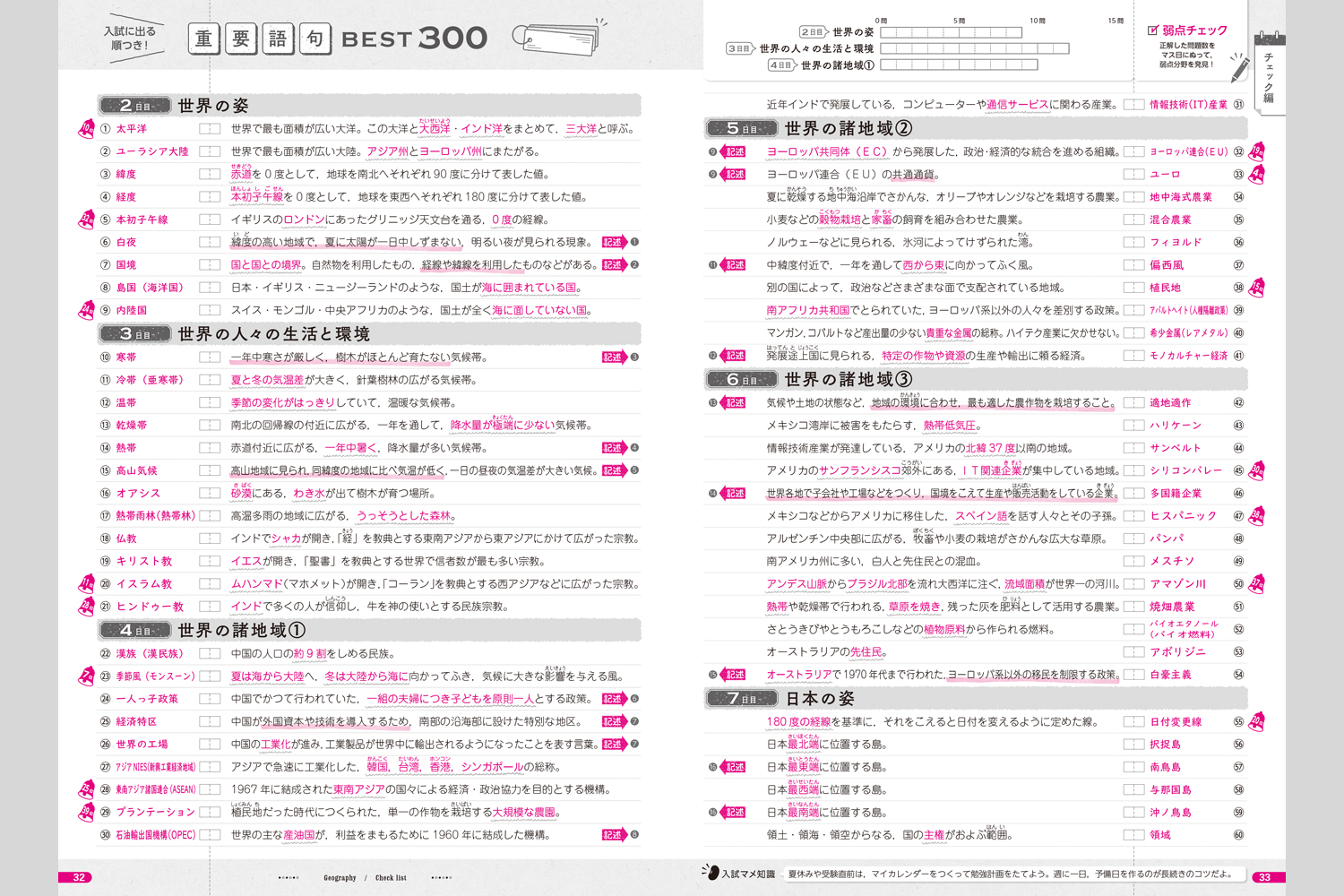Click the bell icon beside 東南アジア諸国連合(ASEAN)
Image resolution: width=1344 pixels, height=896 pixels.
click(x=86, y=789)
